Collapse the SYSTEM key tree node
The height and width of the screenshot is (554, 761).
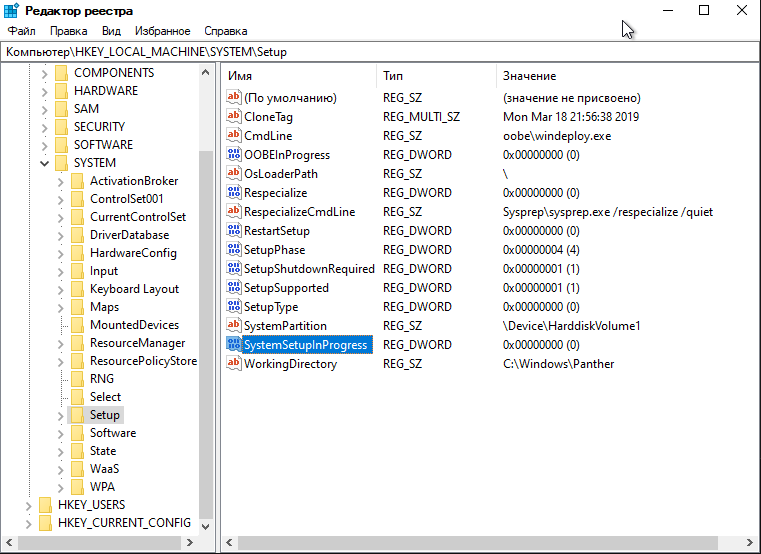tap(44, 163)
